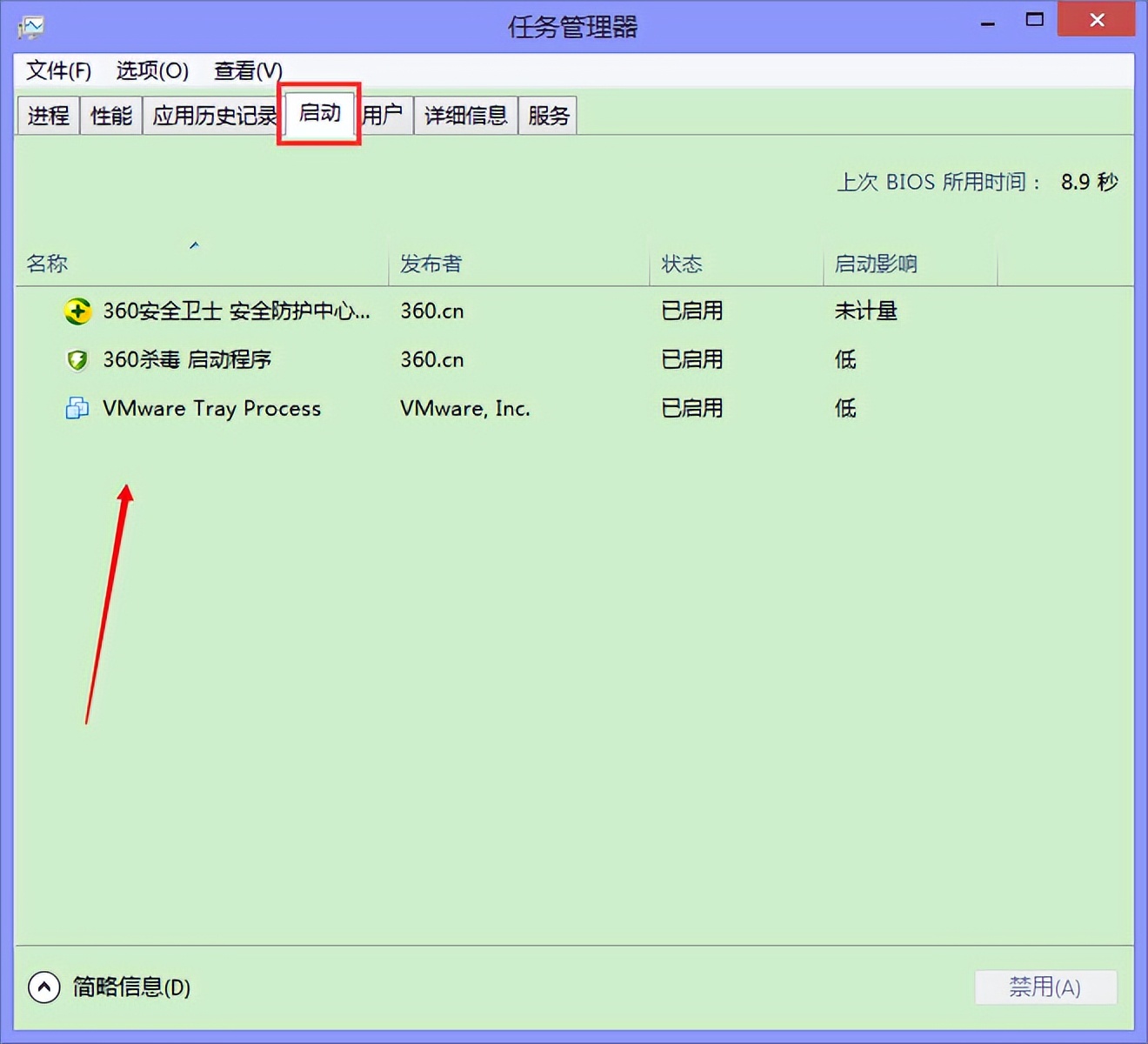
Task: Switch to the 性能 tab
Action: [110, 115]
